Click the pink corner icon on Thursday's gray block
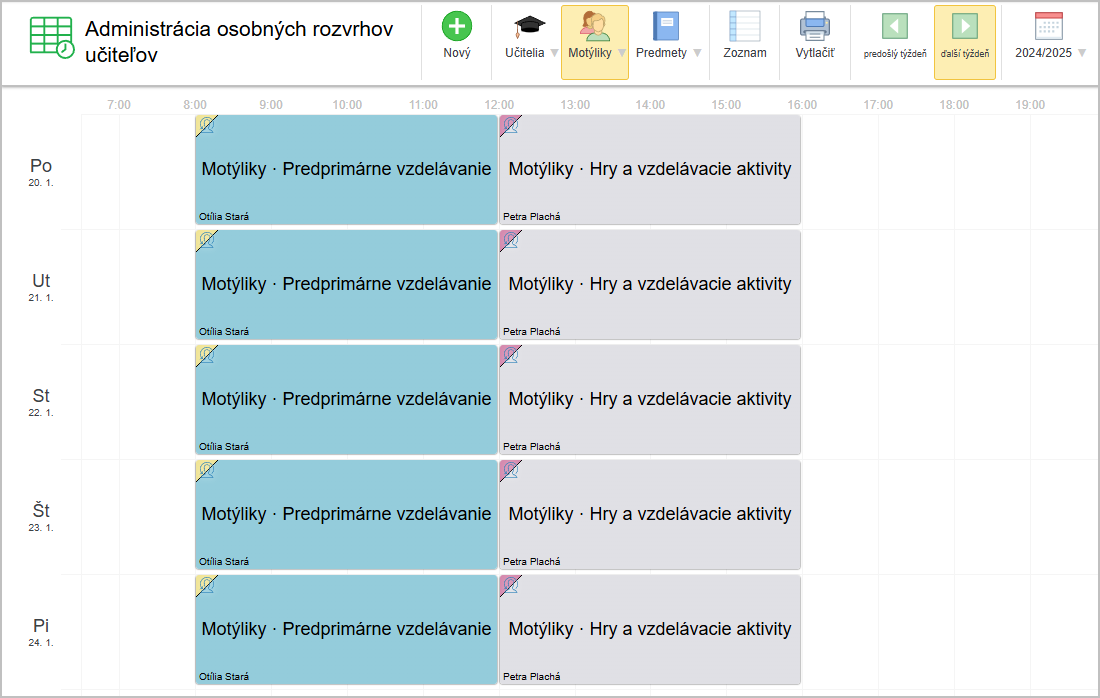 510,471
